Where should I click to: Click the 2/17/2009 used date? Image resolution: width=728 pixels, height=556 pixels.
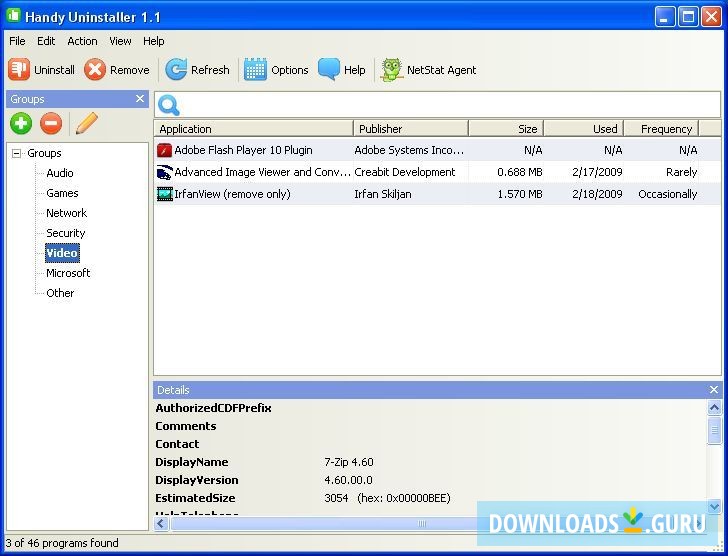click(597, 172)
